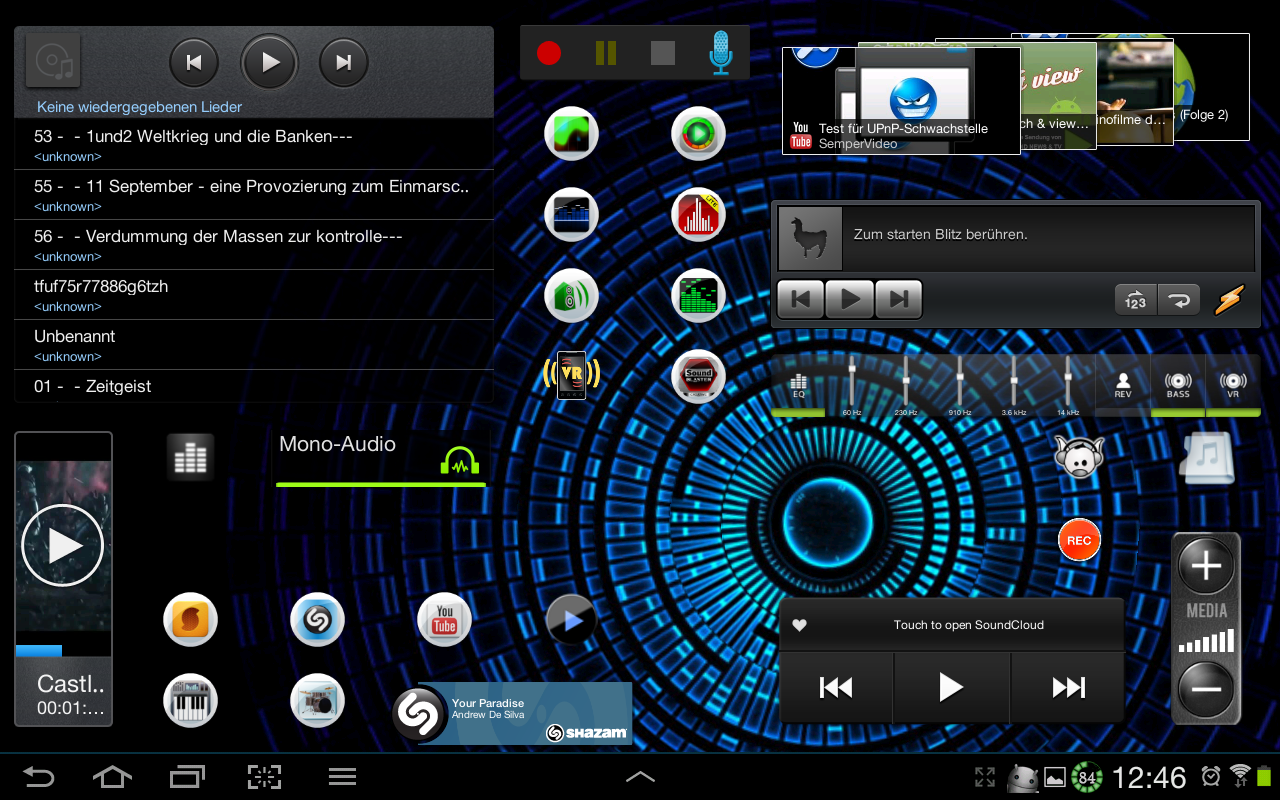Image resolution: width=1280 pixels, height=800 pixels.
Task: Skip to previous song in top-left music widget
Action: pos(195,62)
